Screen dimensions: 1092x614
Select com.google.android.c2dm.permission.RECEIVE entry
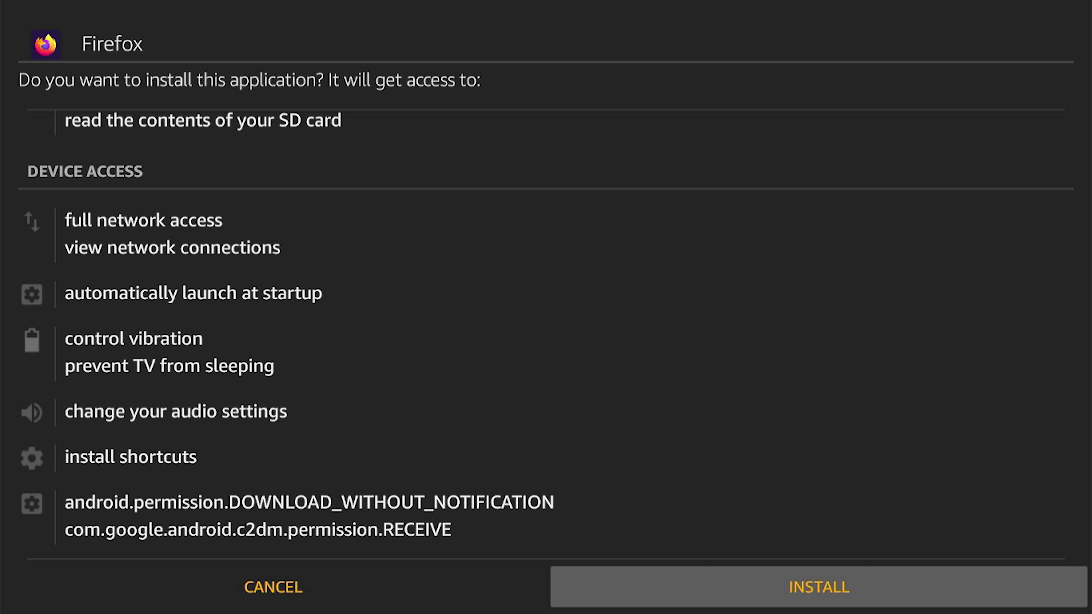tap(258, 530)
